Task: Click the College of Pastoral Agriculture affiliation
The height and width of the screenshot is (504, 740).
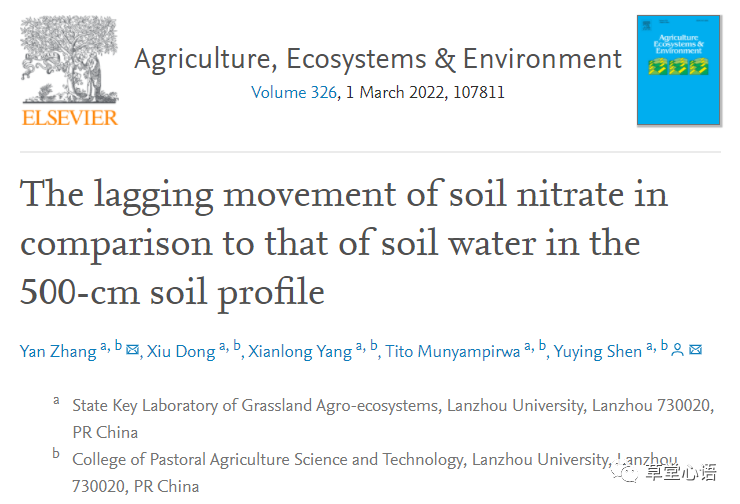Action: tap(340, 460)
